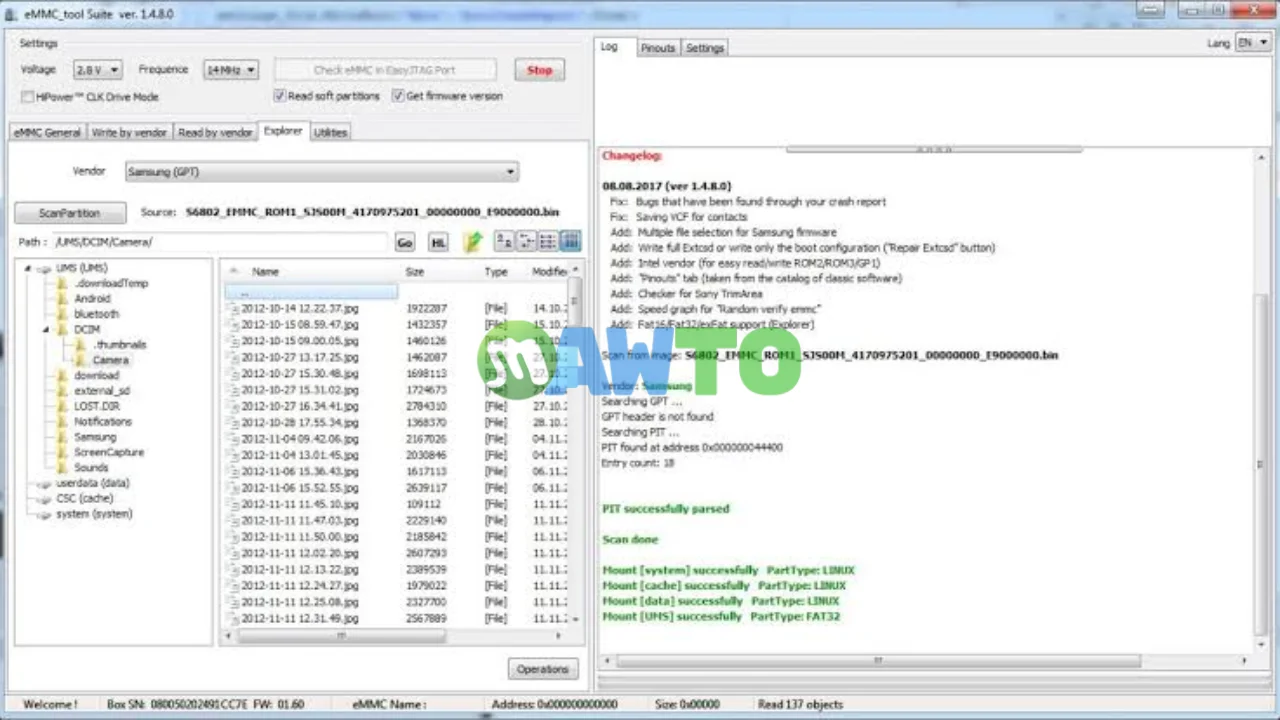Switch to the eMMC General tab
Image resolution: width=1280 pixels, height=720 pixels.
47,132
